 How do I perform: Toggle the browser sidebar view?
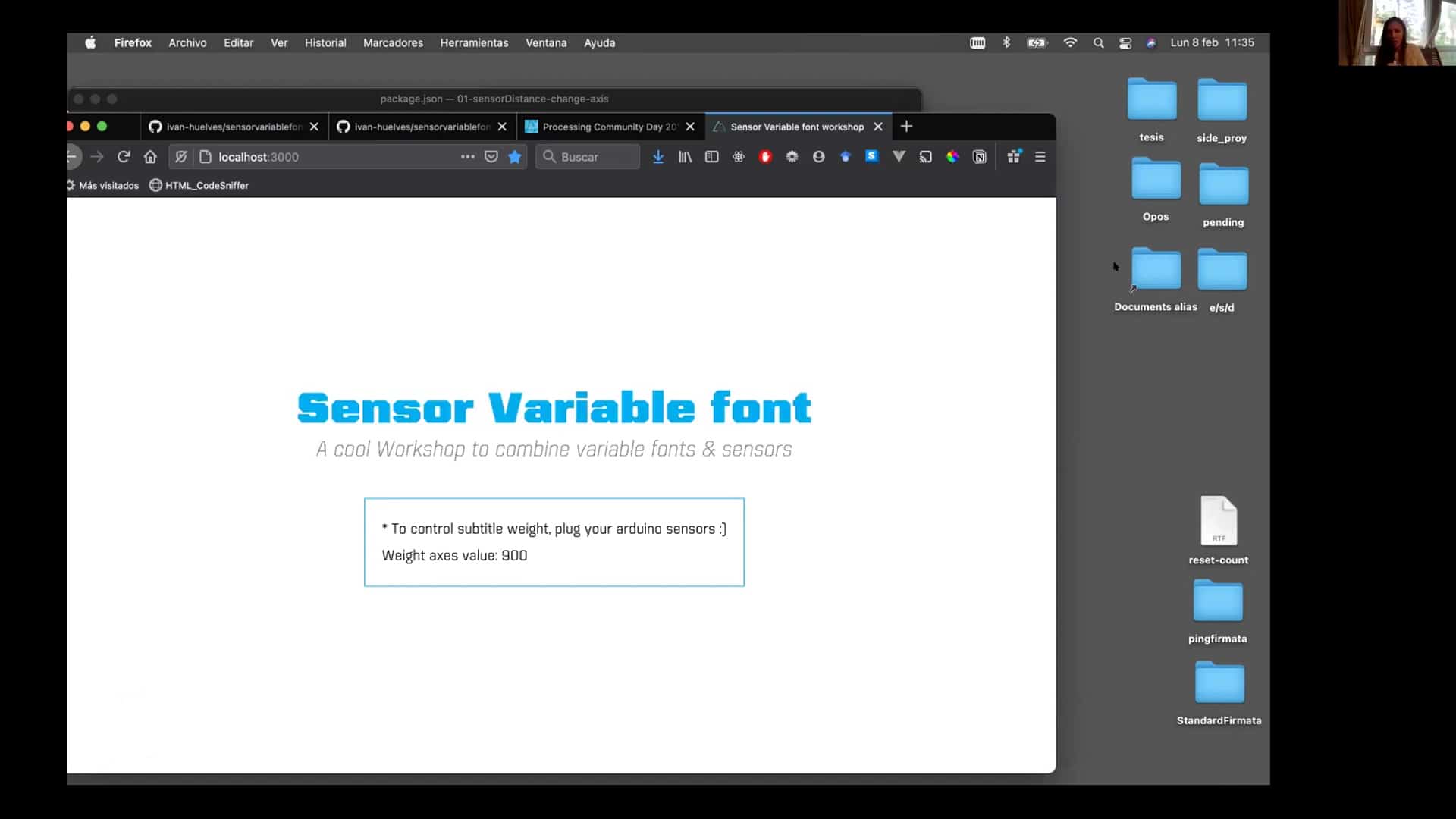(x=711, y=156)
